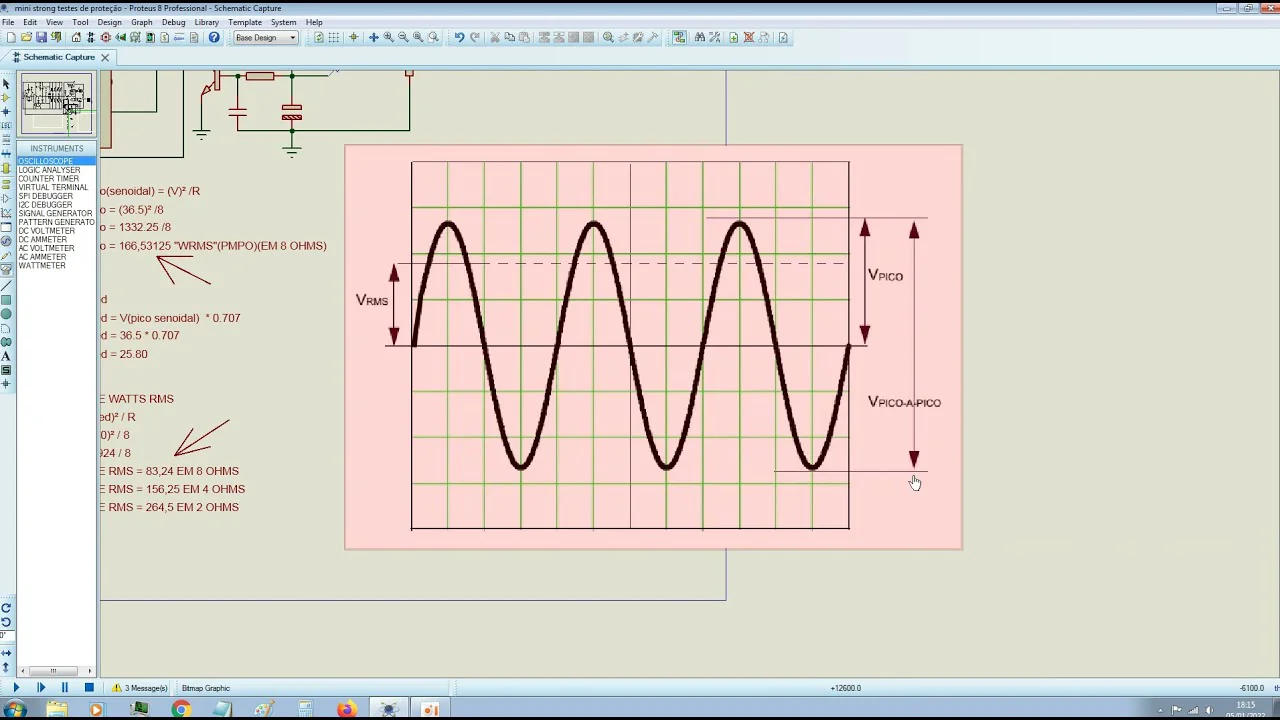
Task: Click the Home toolbar icon
Action: (x=76, y=38)
